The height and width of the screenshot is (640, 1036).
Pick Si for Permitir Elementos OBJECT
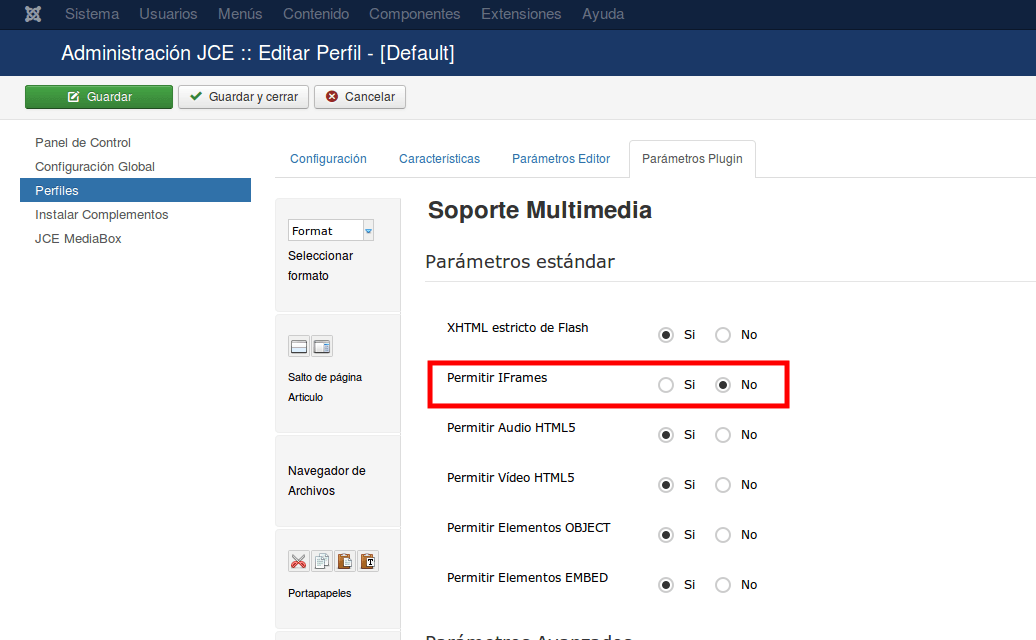[x=666, y=535]
